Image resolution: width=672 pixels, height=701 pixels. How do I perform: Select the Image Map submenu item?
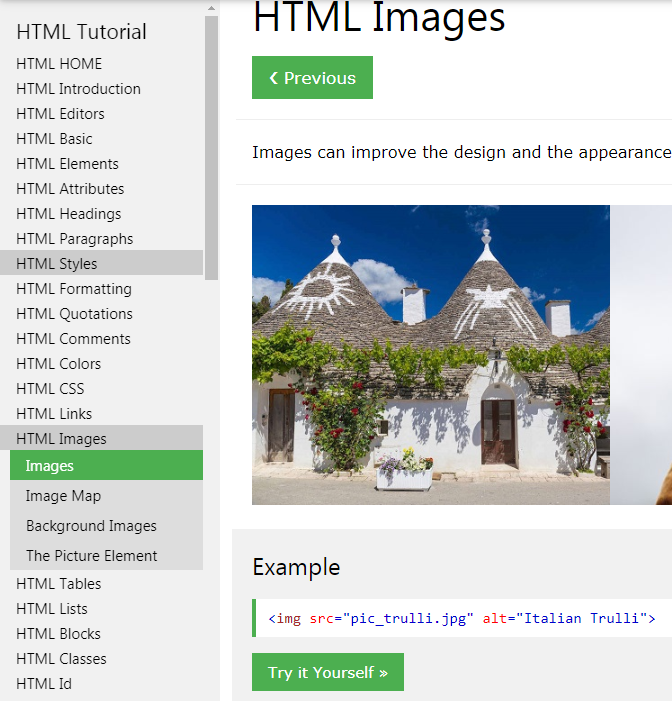point(106,495)
